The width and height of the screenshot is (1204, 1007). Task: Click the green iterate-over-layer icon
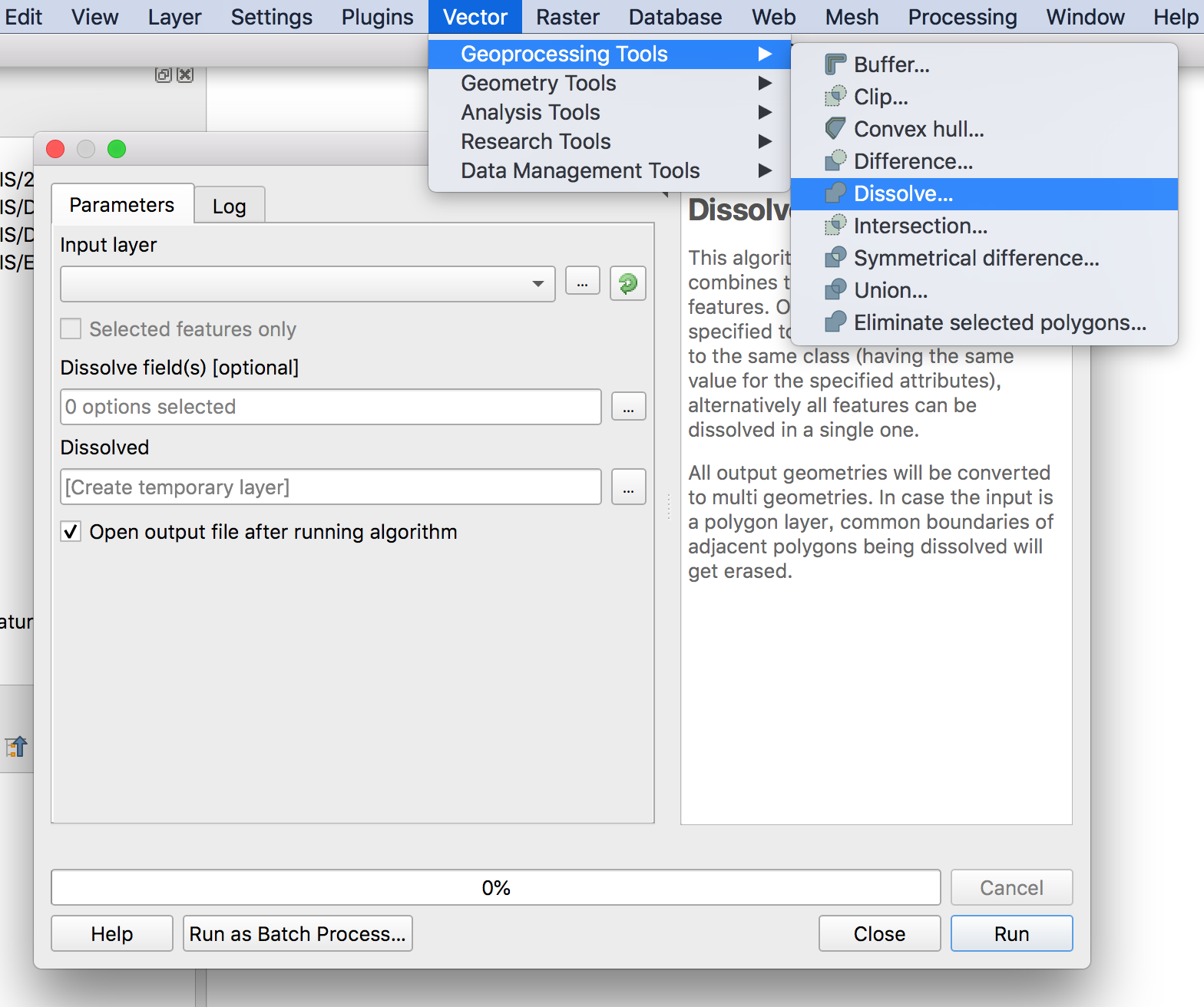628,283
